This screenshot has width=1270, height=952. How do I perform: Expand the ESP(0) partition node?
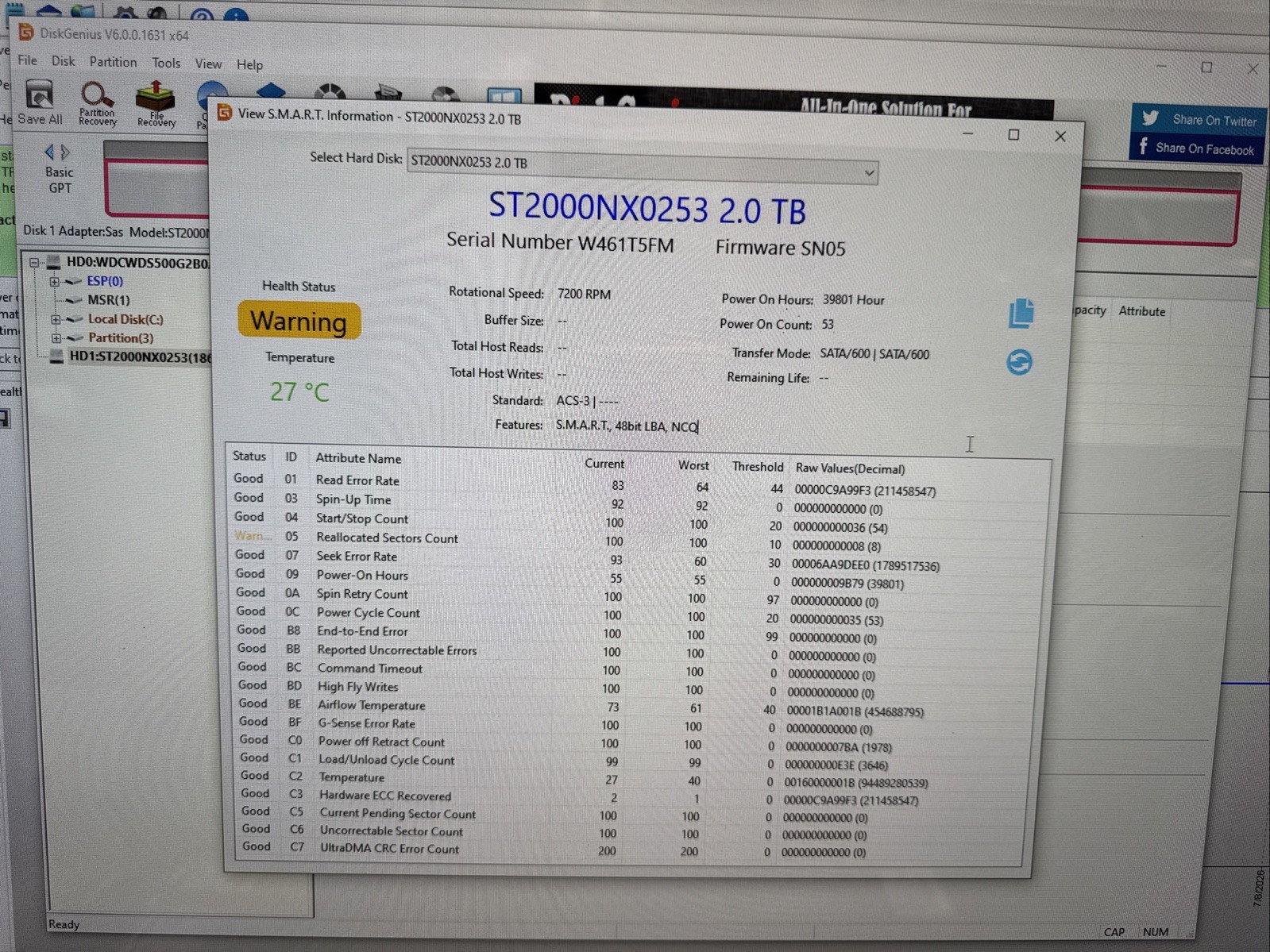click(54, 281)
